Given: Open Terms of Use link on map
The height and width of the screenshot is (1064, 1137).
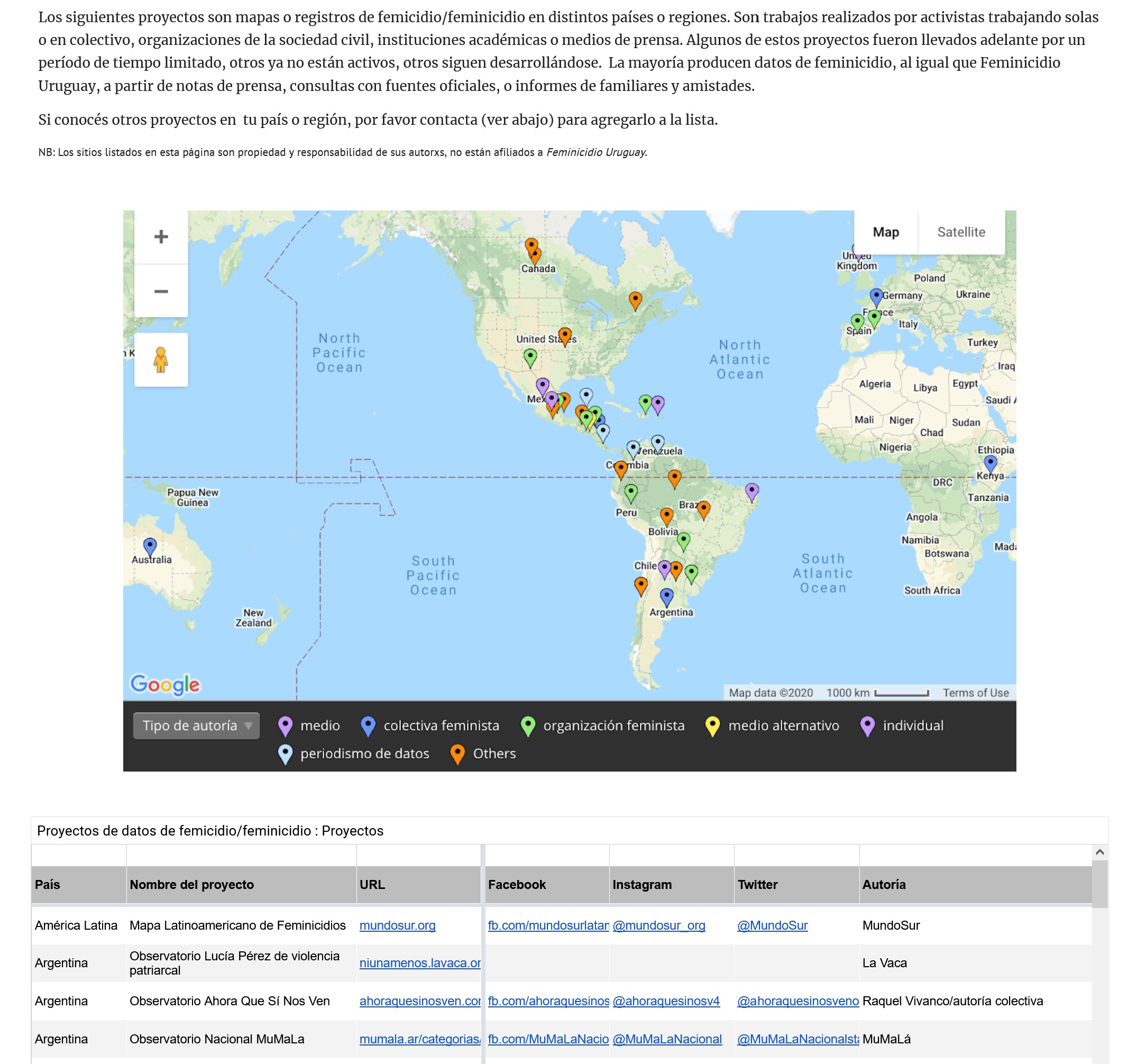Looking at the screenshot, I should click(x=976, y=693).
